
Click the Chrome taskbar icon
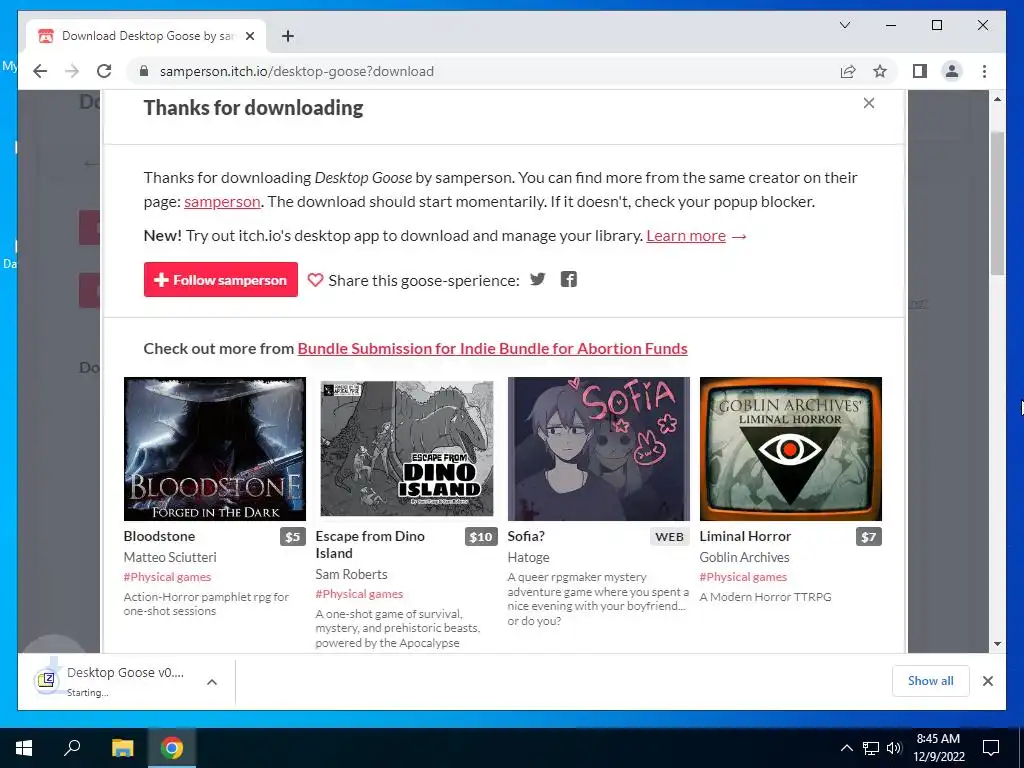coord(172,748)
